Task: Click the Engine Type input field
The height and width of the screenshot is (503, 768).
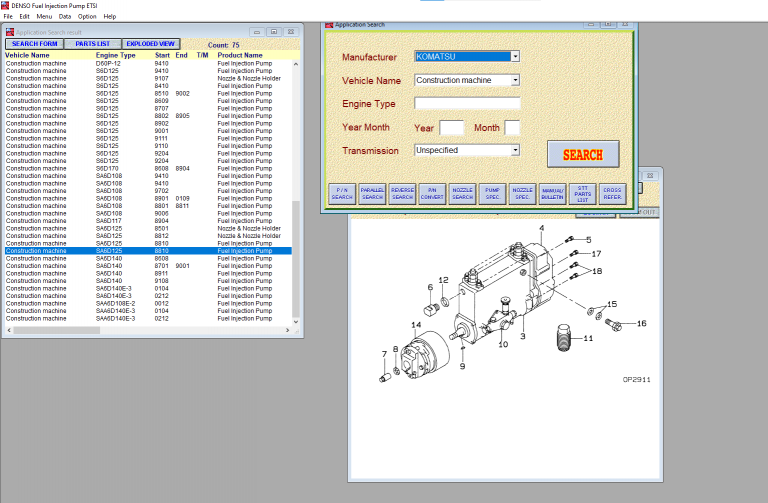Action: pyautogui.click(x=467, y=103)
